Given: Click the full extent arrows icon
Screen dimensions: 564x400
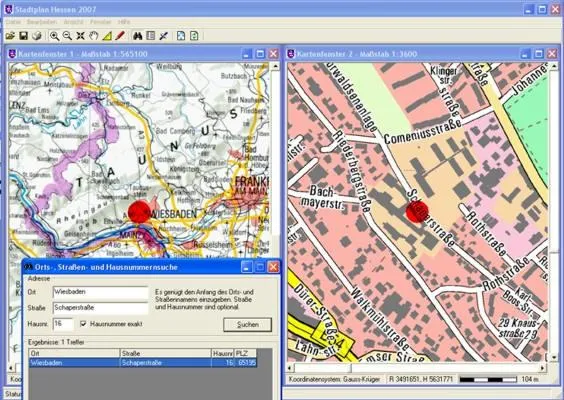Looking at the screenshot, I should point(81,36).
